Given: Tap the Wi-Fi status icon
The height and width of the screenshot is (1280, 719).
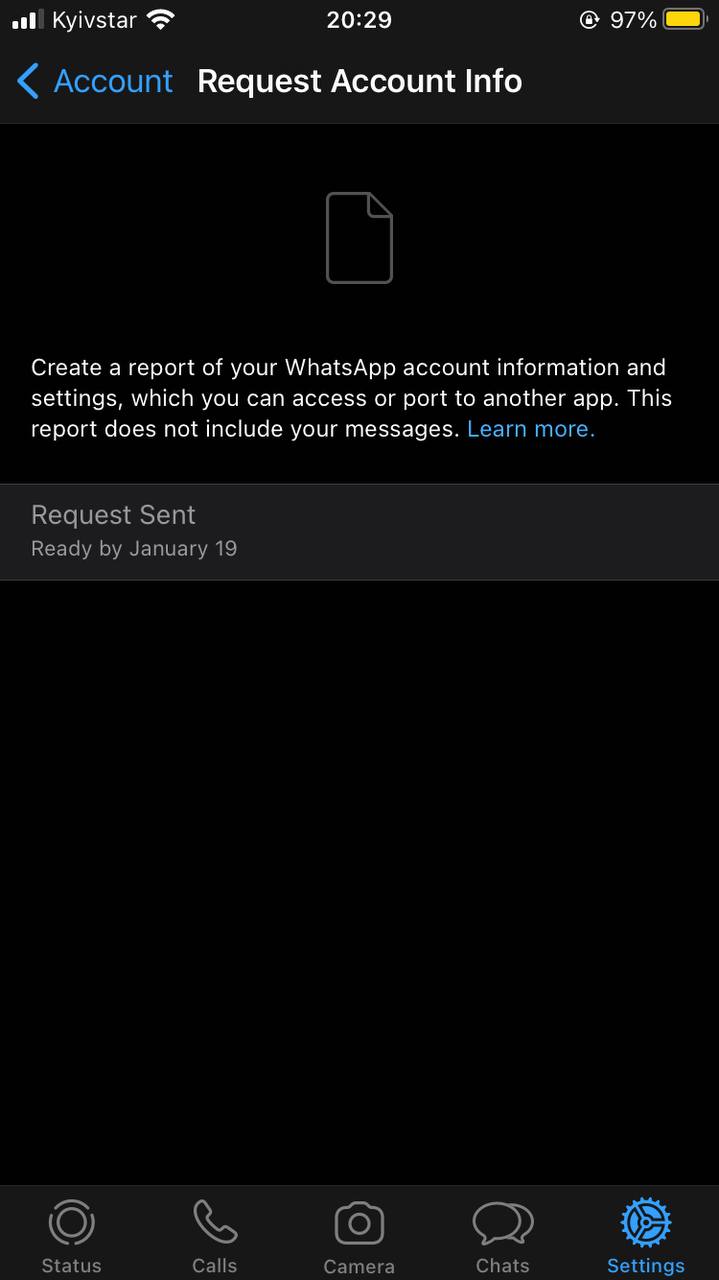Looking at the screenshot, I should pos(160,19).
